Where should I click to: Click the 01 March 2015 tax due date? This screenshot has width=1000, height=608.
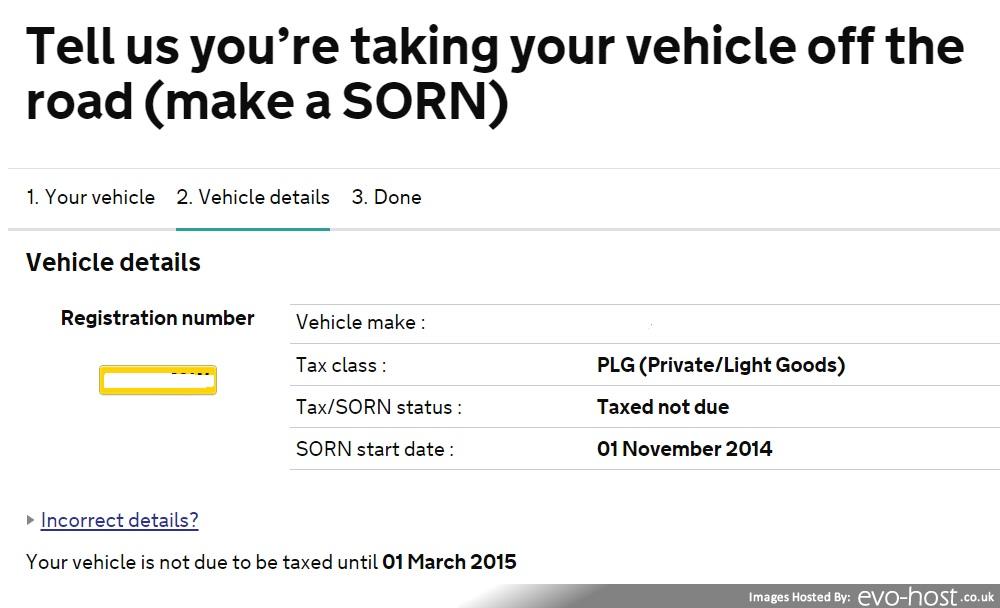point(449,562)
